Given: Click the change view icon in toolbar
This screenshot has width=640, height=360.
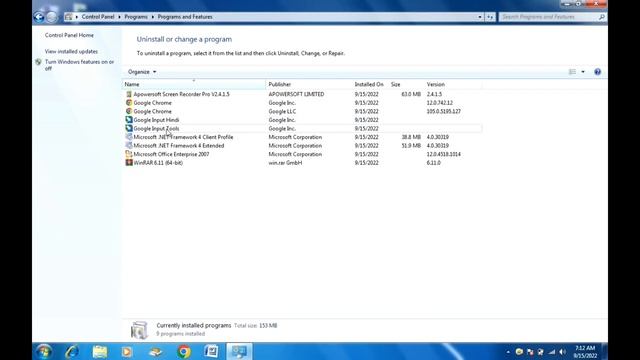Looking at the screenshot, I should [572, 72].
